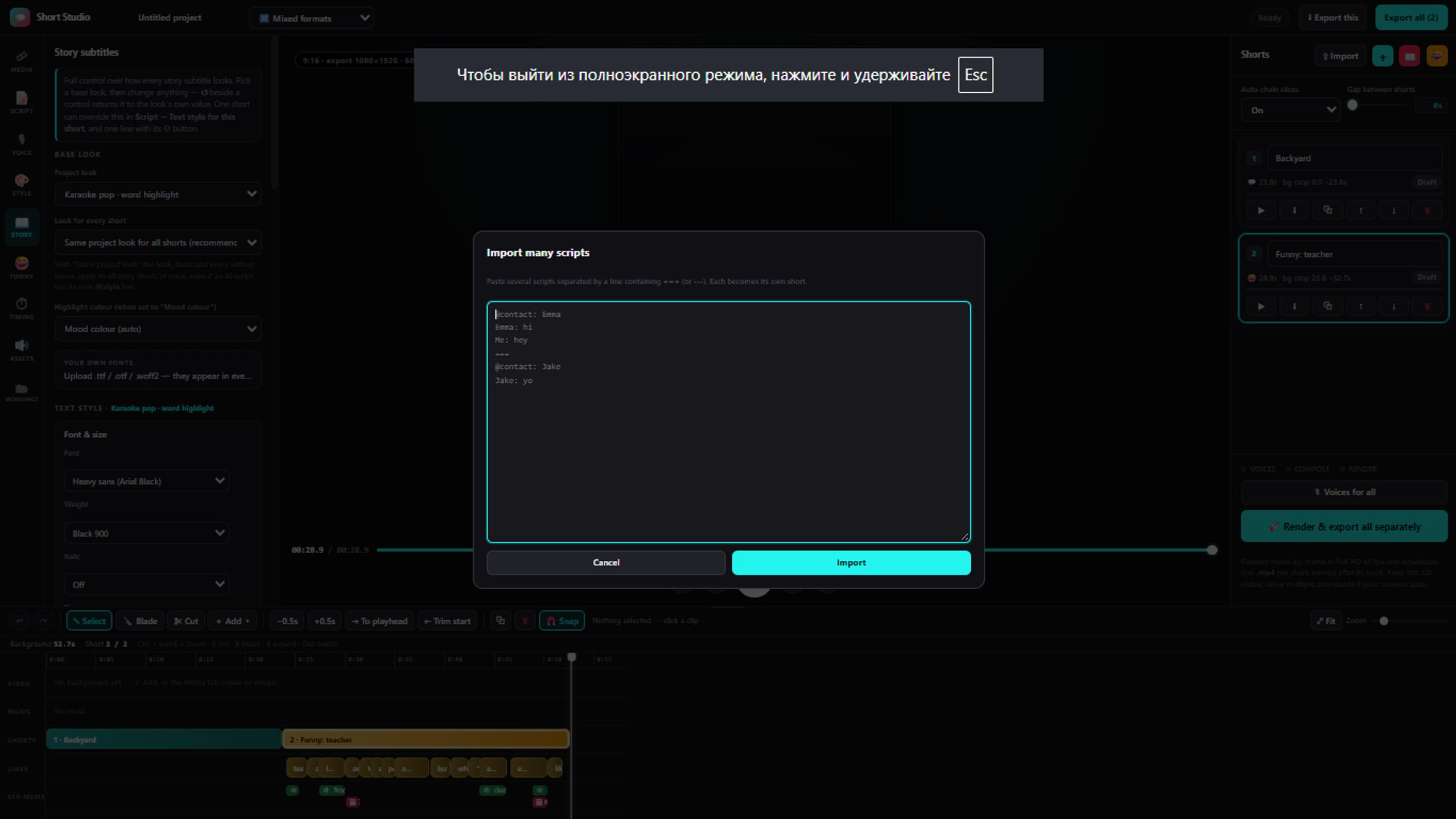
Task: Click Export all (2) button
Action: coord(1411,18)
